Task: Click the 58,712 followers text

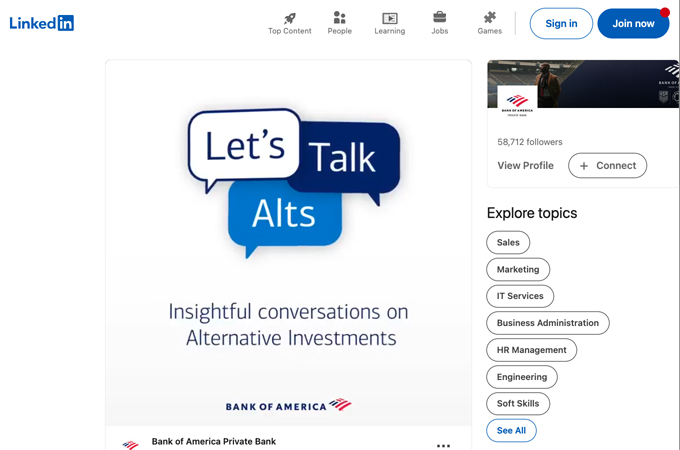Action: click(x=530, y=142)
